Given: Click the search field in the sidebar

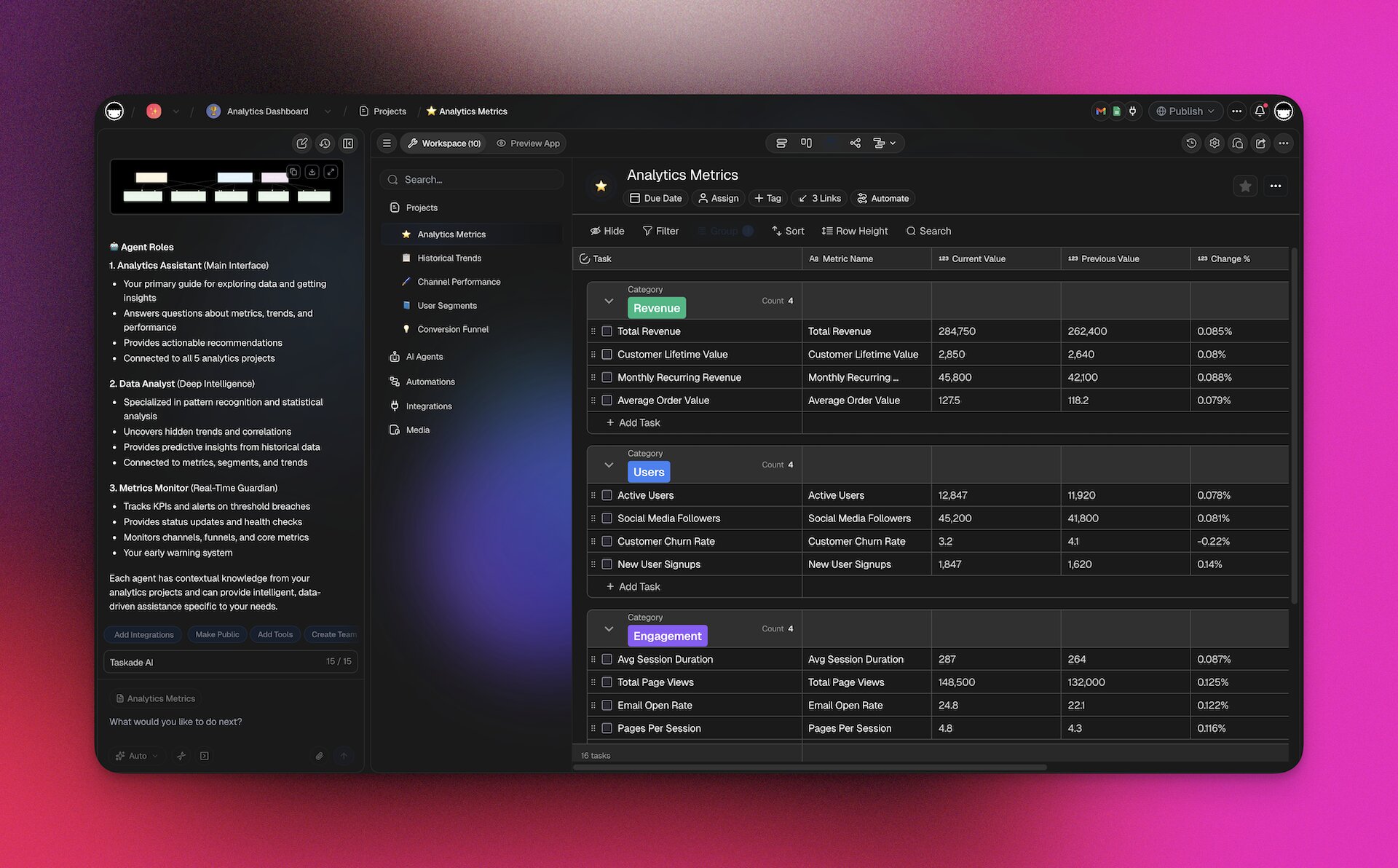Looking at the screenshot, I should pos(471,179).
